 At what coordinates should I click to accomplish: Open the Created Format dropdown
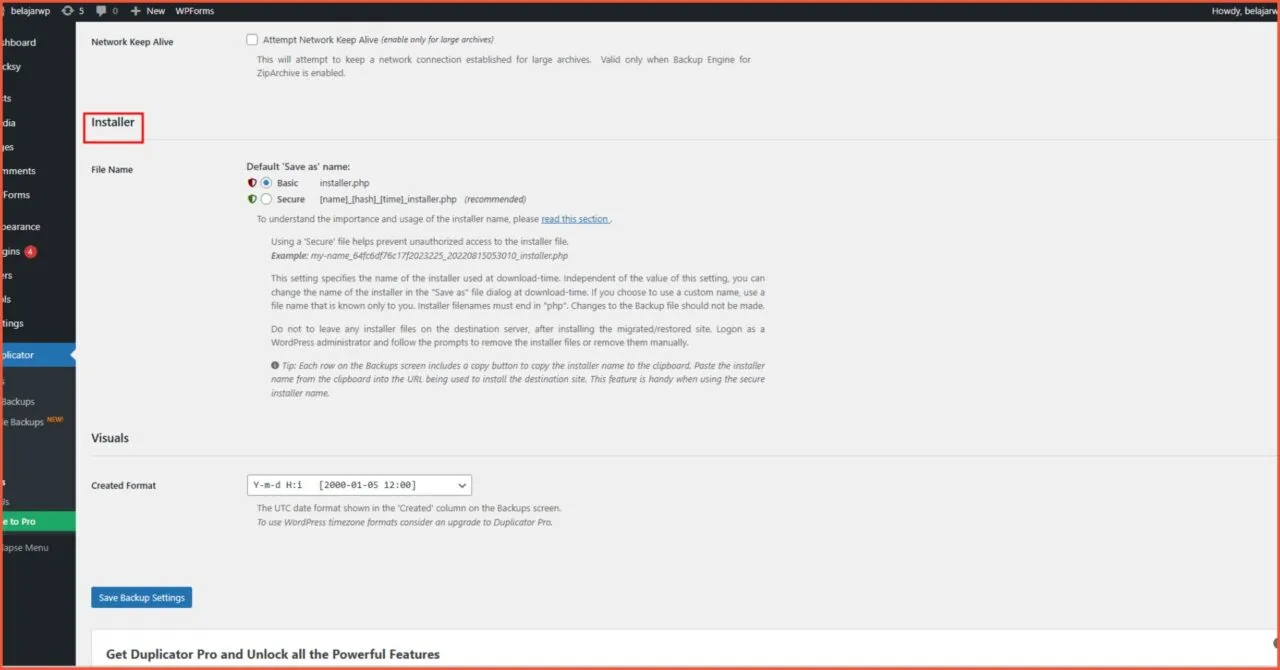coord(359,485)
